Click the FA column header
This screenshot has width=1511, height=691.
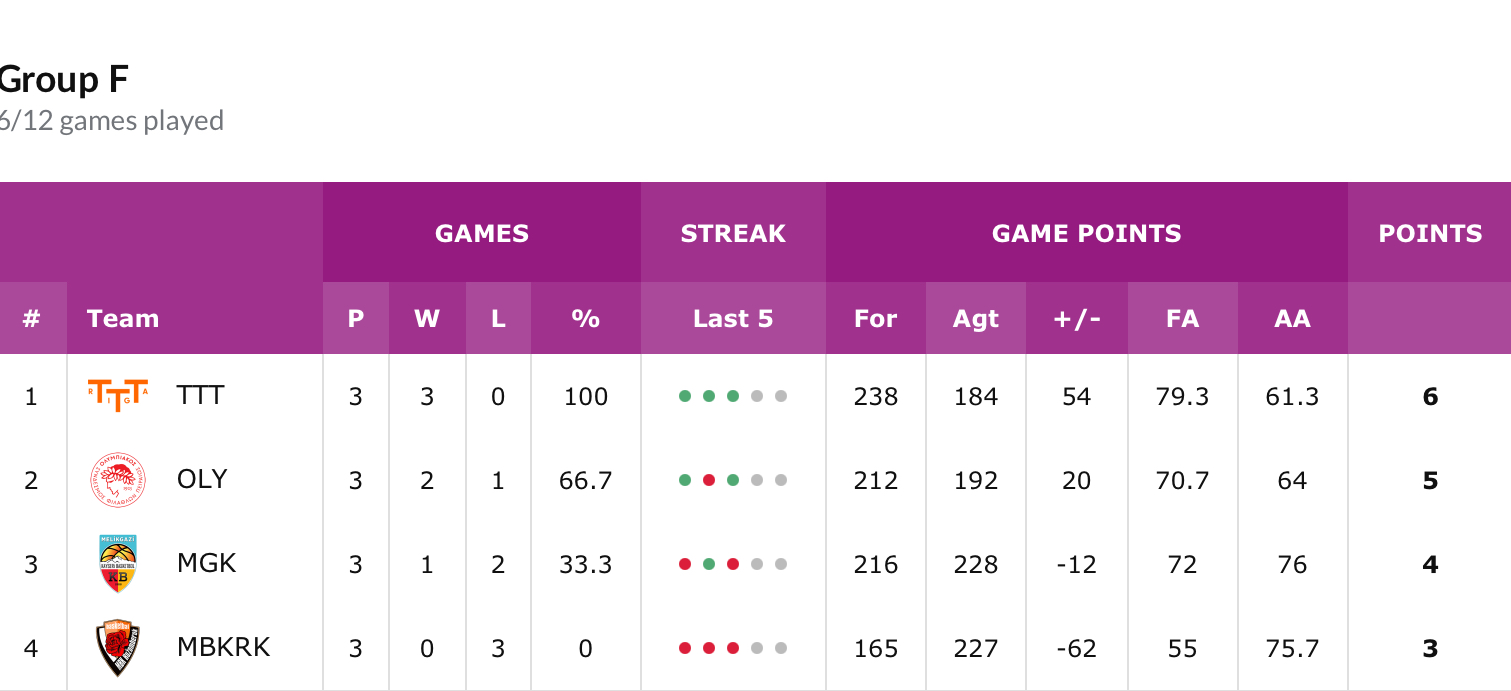pos(1182,319)
